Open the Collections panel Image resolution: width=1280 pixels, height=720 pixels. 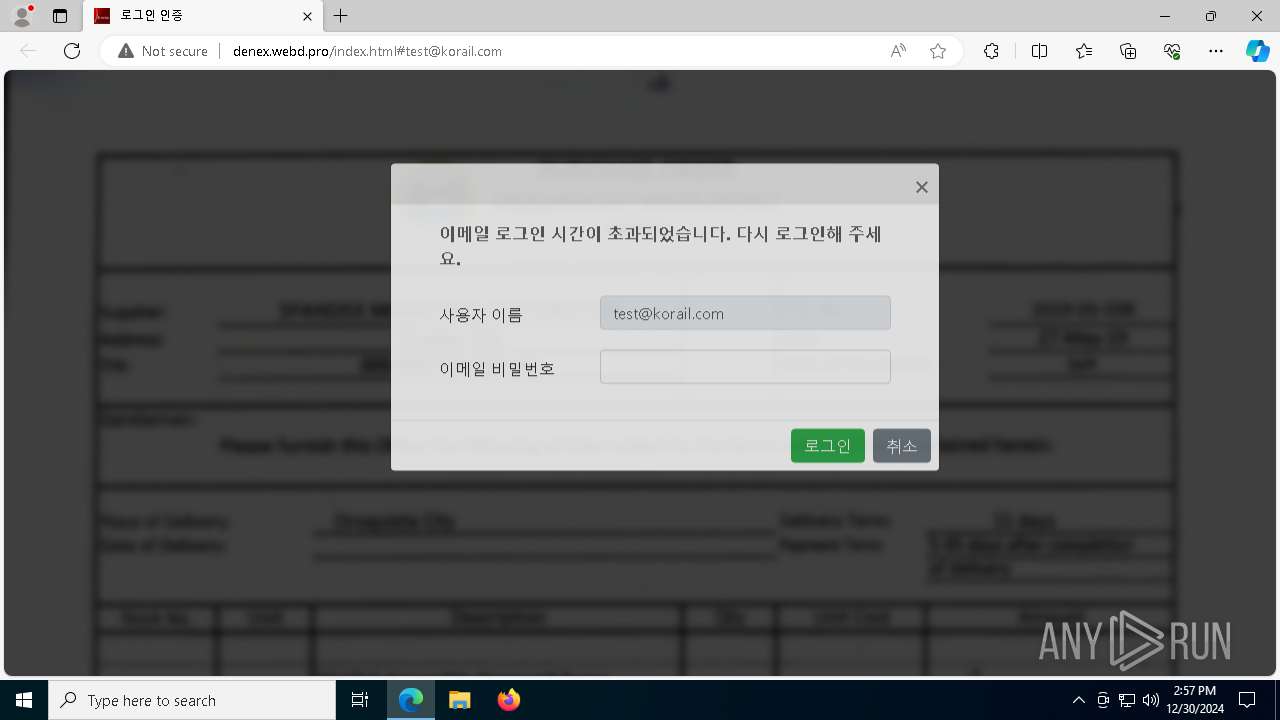[x=1128, y=51]
